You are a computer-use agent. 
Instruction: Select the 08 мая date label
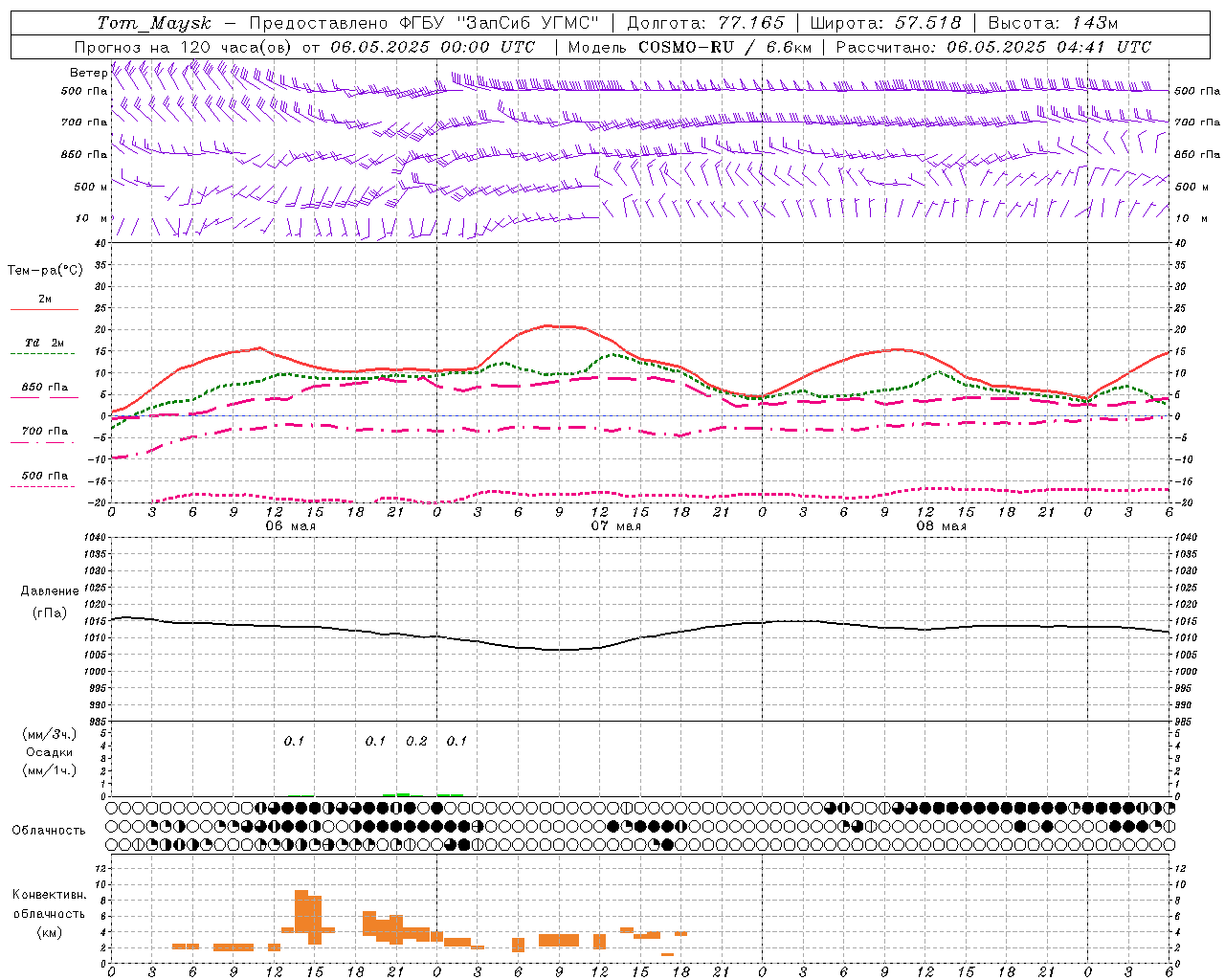[941, 526]
